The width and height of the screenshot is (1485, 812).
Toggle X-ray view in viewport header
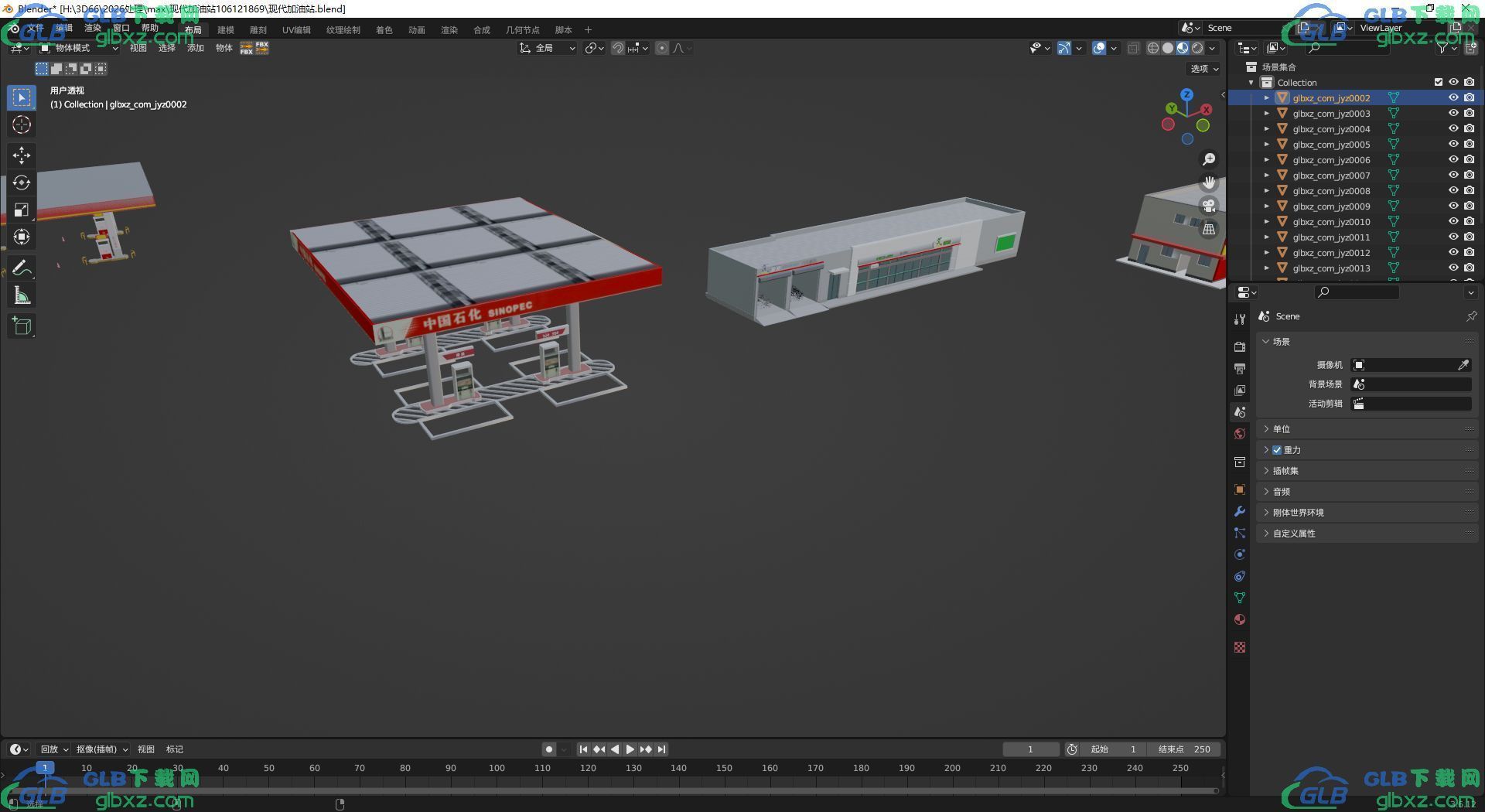(x=1133, y=48)
